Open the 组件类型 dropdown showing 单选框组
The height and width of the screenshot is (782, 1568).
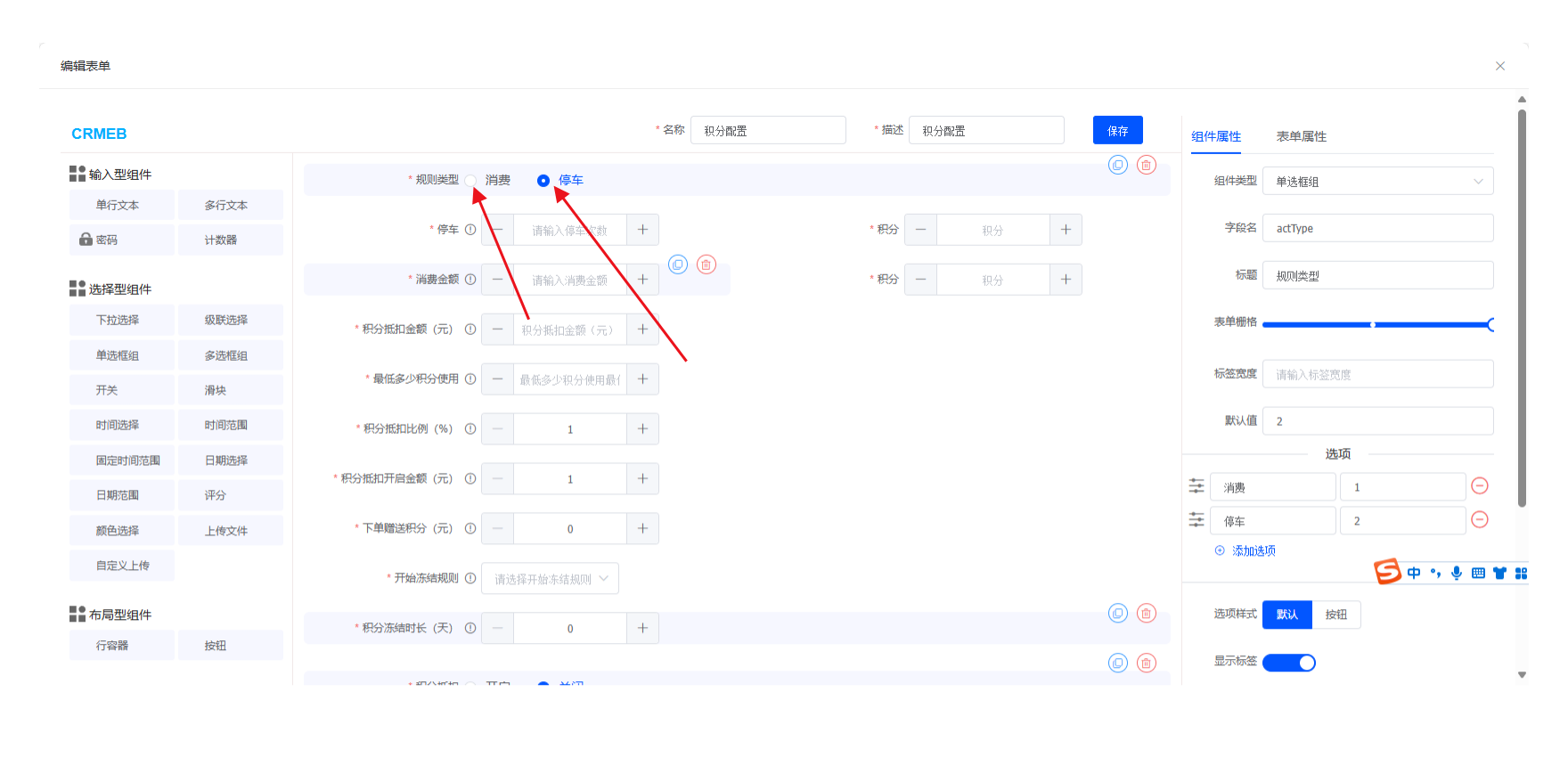pos(1378,181)
